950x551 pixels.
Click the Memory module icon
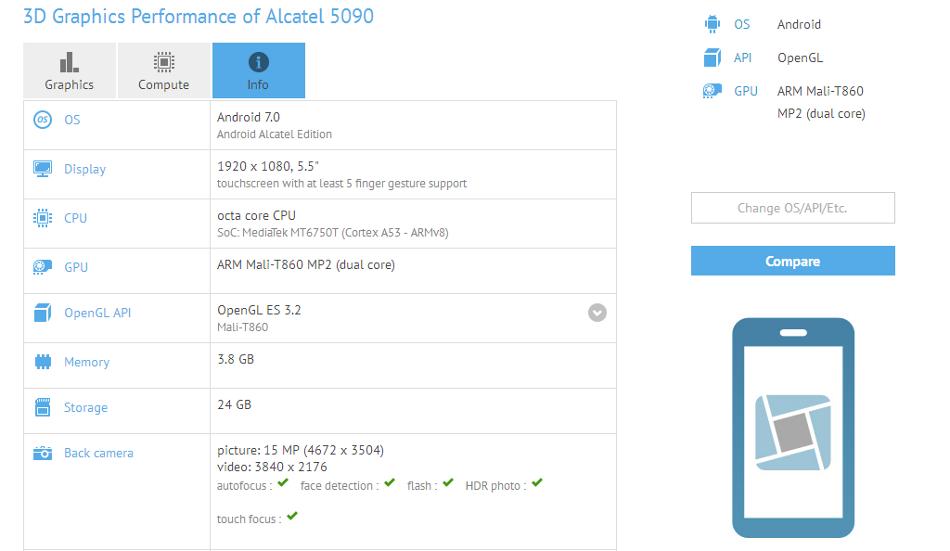tap(42, 362)
